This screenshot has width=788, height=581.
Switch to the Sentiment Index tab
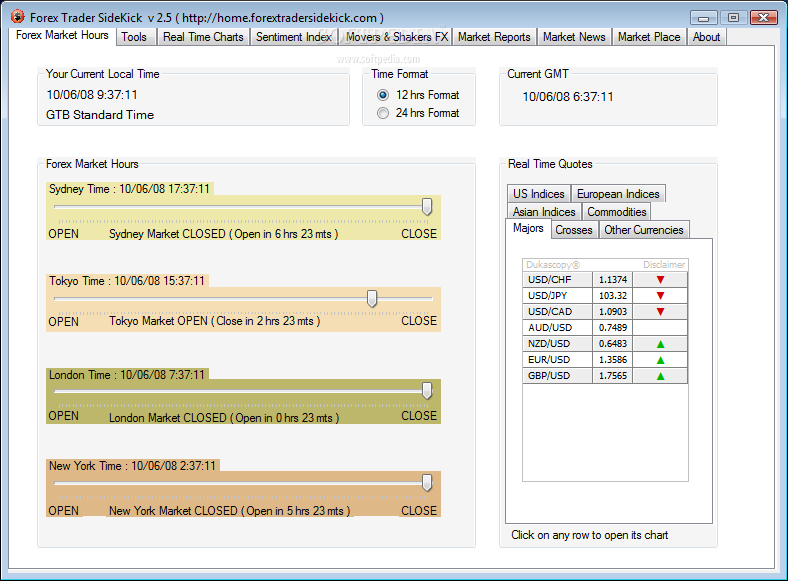click(x=294, y=37)
